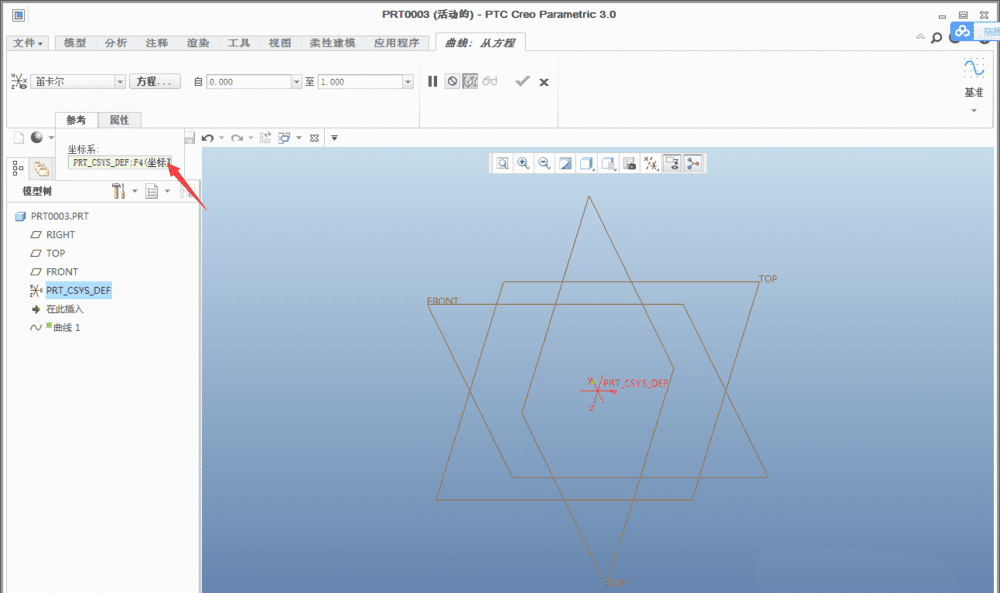The width and height of the screenshot is (1000, 593).
Task: Click the Close window icon in quick toolbar
Action: tap(314, 138)
